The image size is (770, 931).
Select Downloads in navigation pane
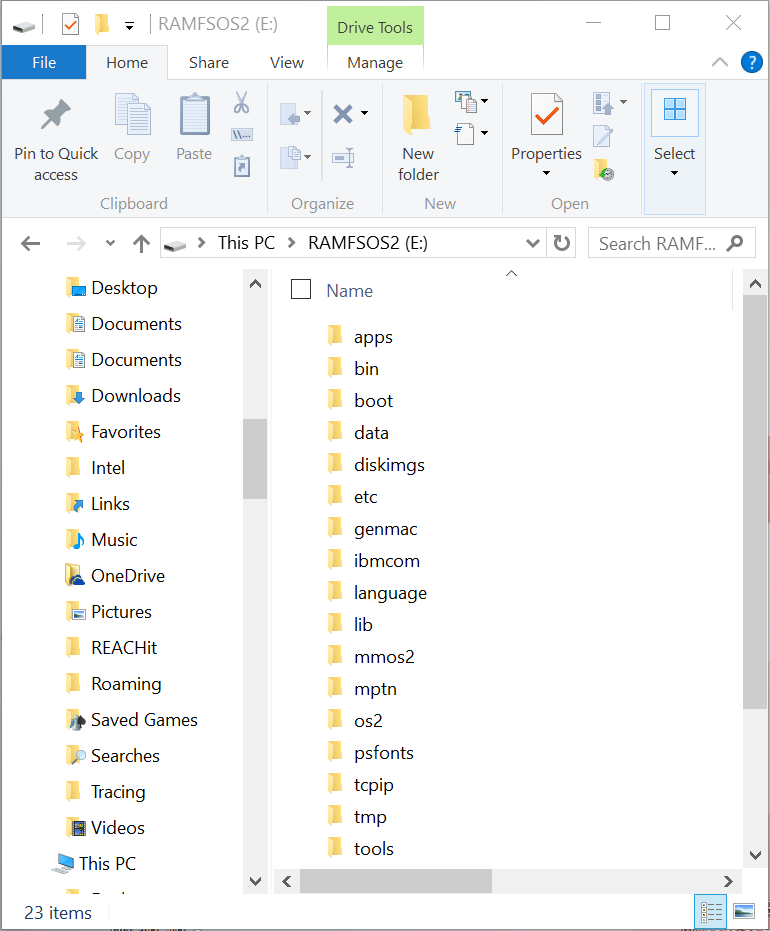(136, 396)
